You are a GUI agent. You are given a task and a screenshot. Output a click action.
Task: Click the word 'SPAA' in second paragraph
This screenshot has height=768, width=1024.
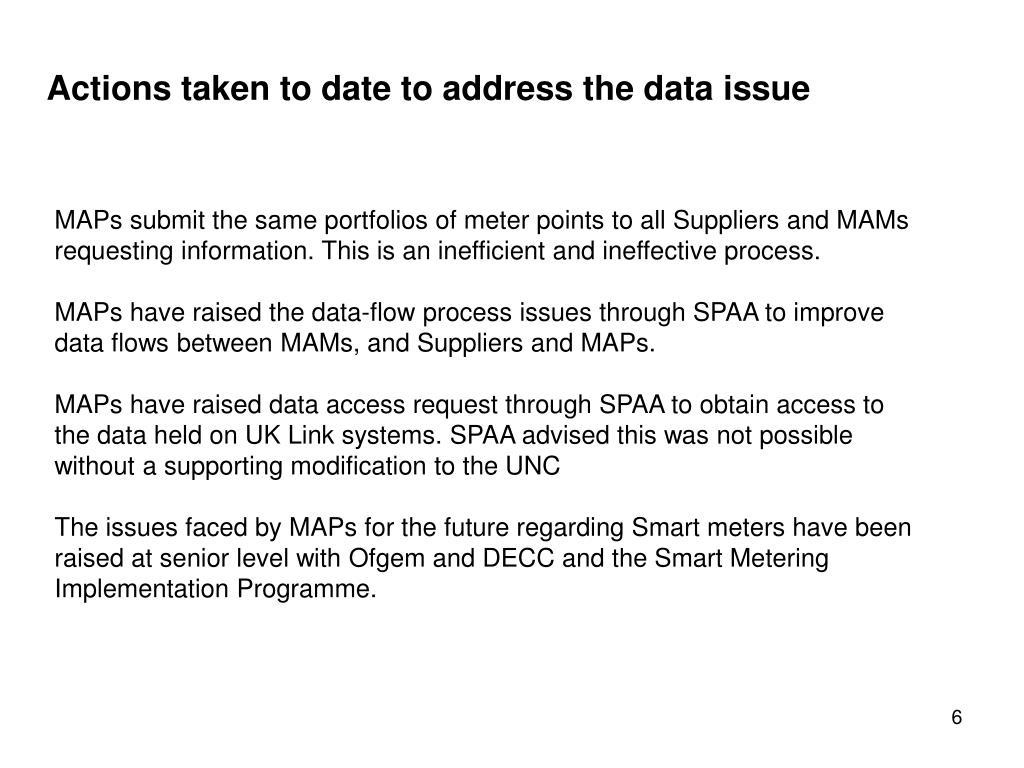pyautogui.click(x=726, y=312)
